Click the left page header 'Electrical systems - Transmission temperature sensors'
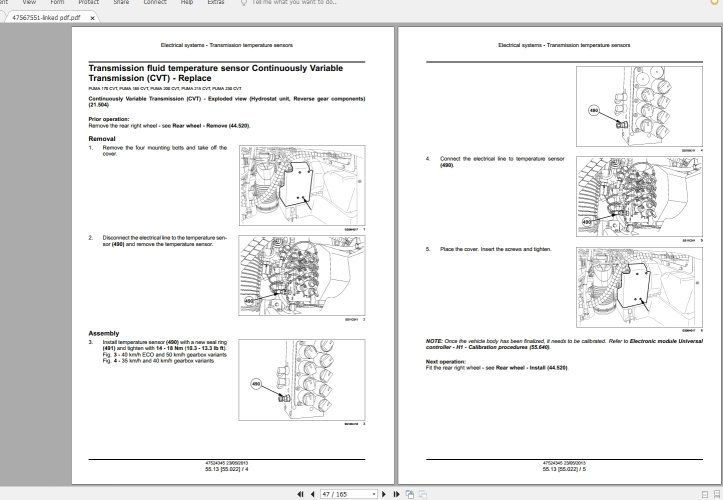This screenshot has height=500, width=723. click(x=226, y=45)
